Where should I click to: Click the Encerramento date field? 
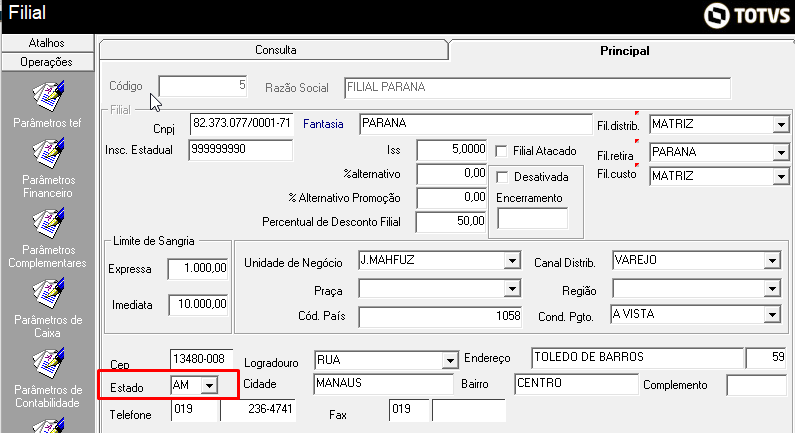pyautogui.click(x=532, y=219)
